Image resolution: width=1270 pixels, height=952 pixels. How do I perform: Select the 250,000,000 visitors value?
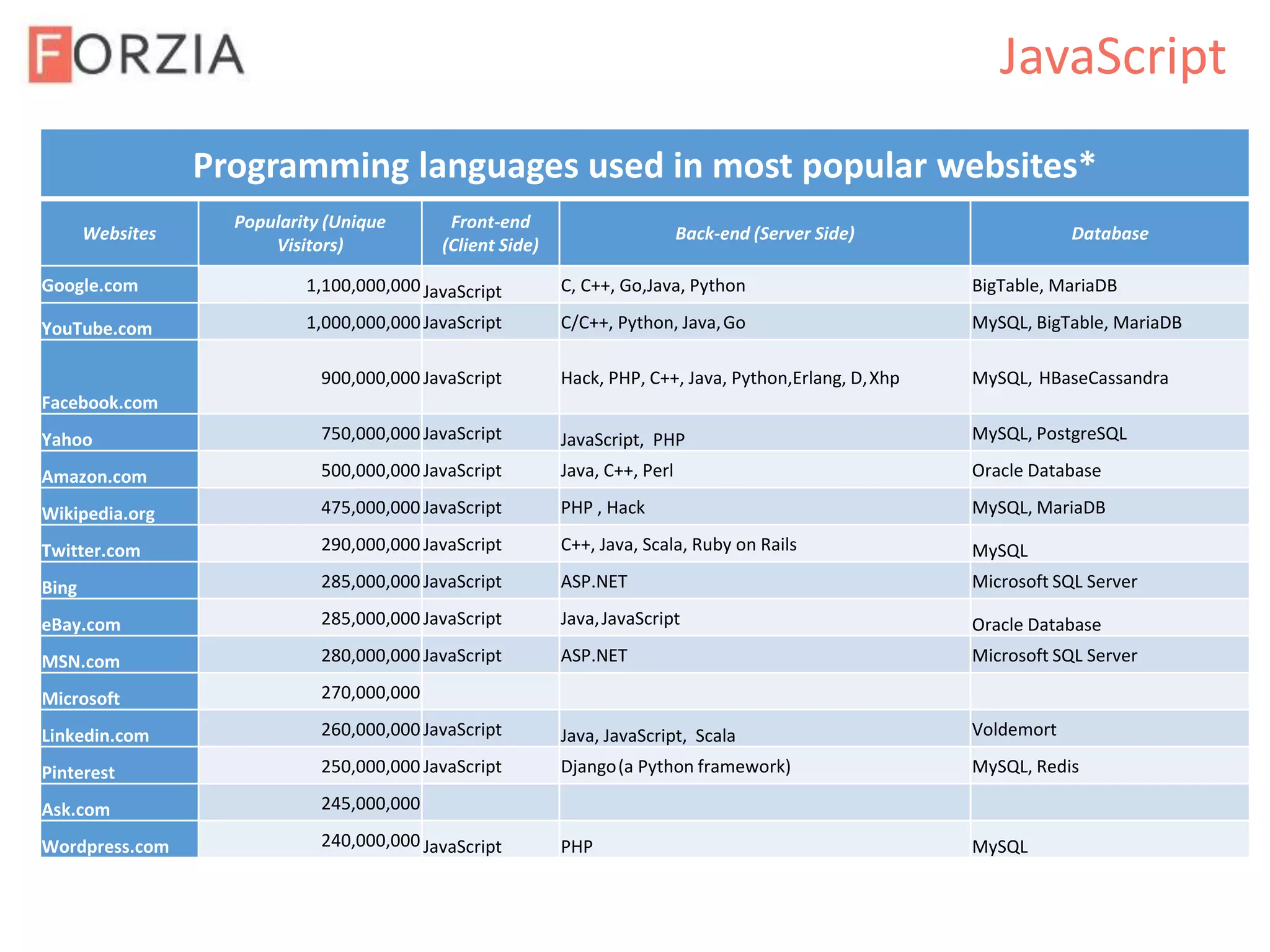click(371, 767)
